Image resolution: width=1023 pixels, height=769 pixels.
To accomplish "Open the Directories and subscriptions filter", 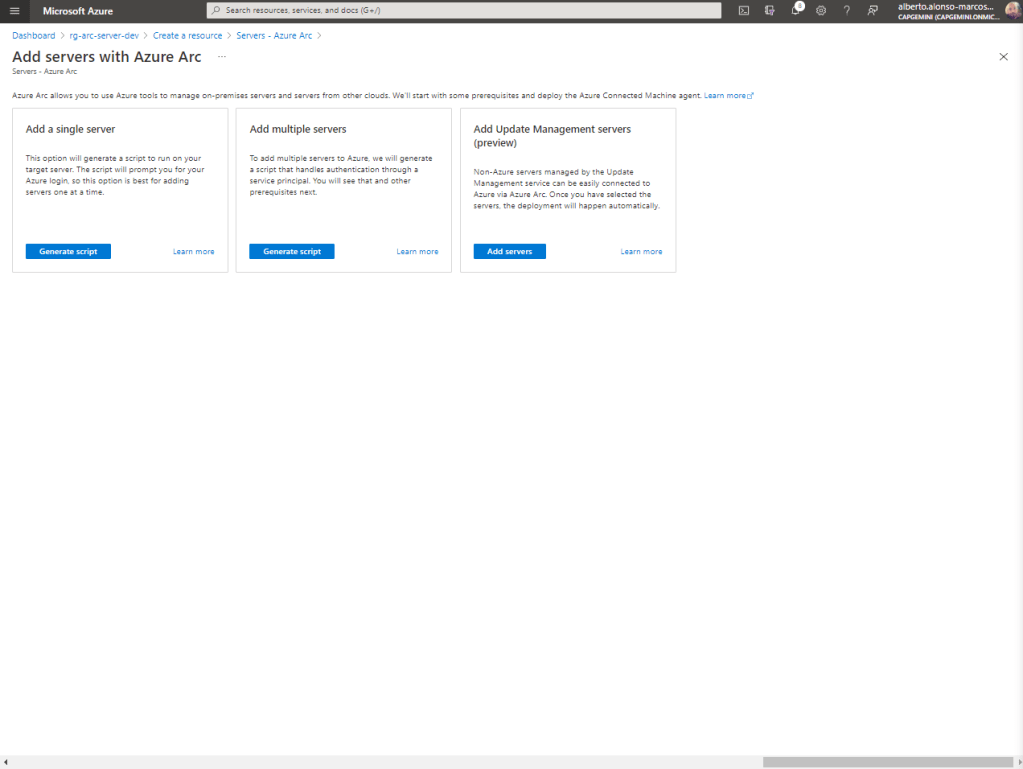I will click(770, 10).
